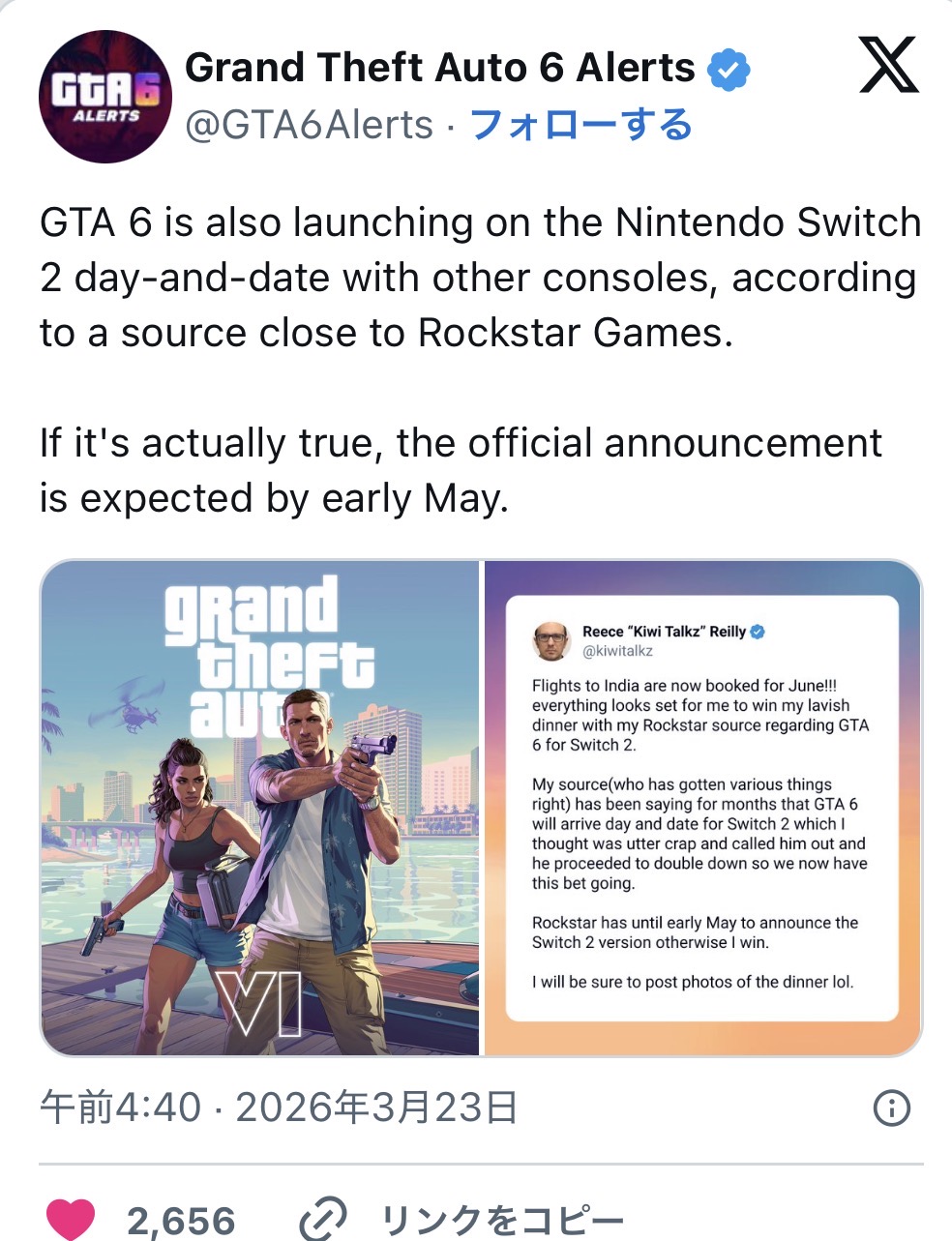Open the 午前4:40 · 2026年3月23日 timestamp
952x1241 pixels.
click(x=279, y=1108)
